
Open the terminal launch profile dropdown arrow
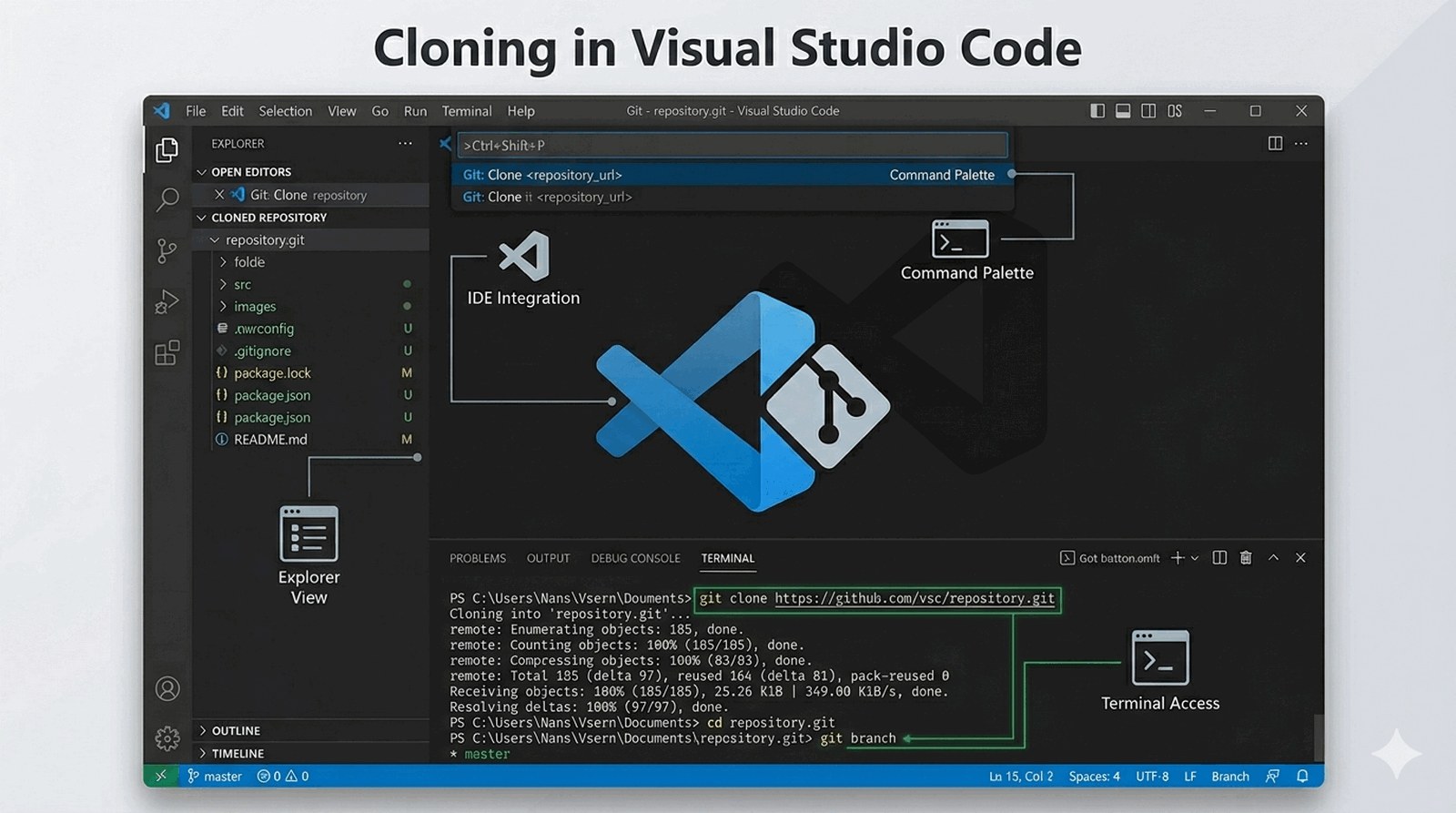[x=1195, y=558]
